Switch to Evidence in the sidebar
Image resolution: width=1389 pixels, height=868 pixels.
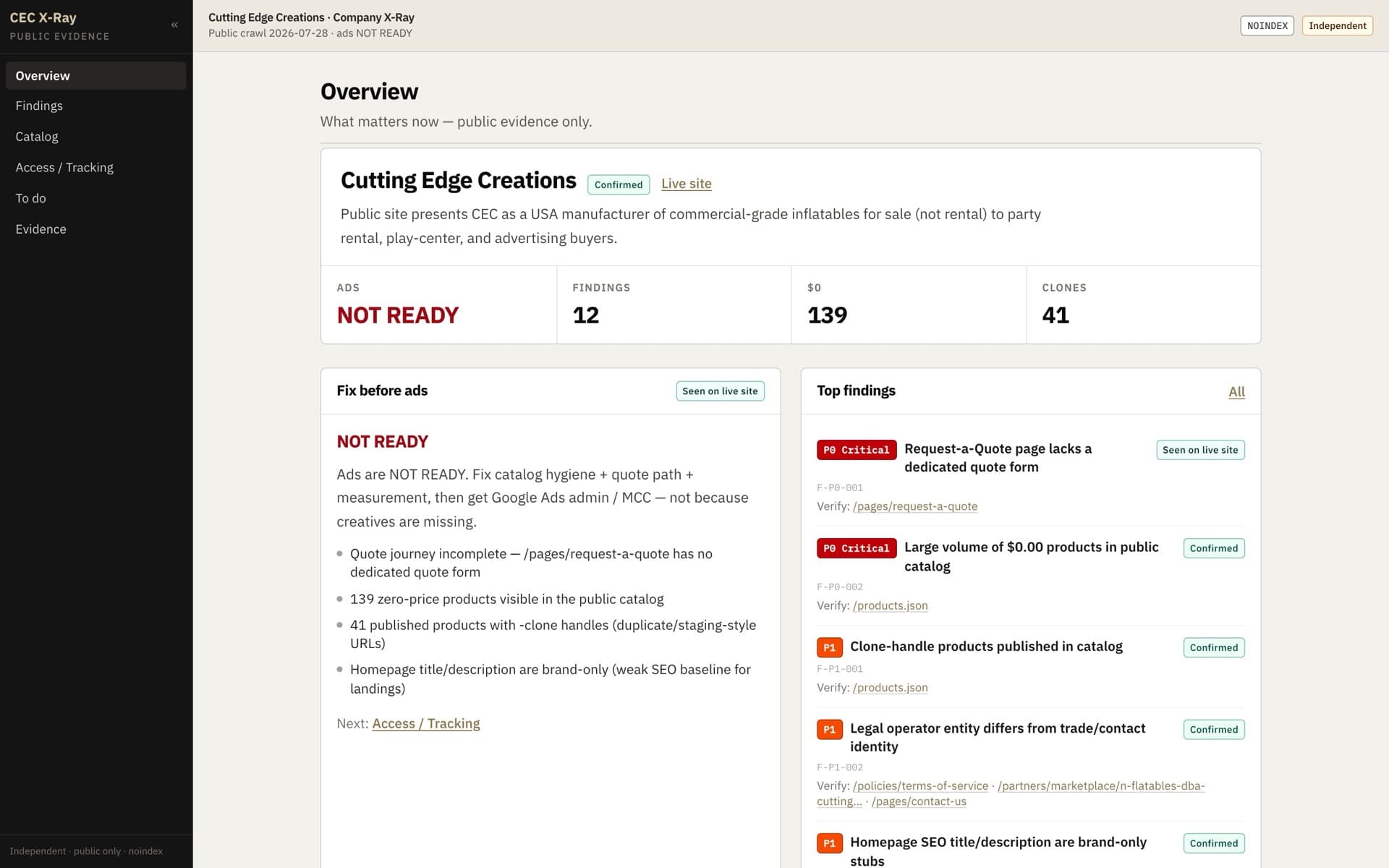pos(95,229)
